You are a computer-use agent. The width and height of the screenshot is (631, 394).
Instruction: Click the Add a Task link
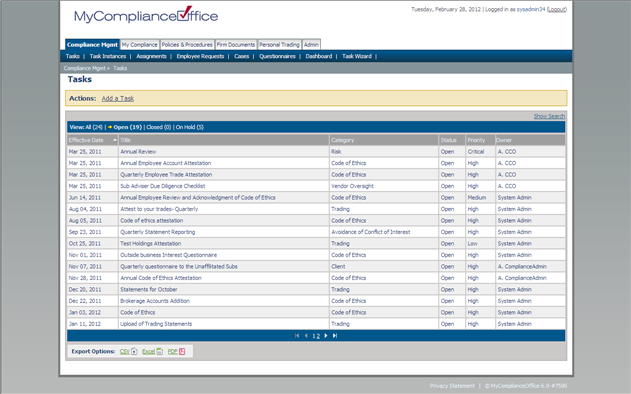point(118,98)
